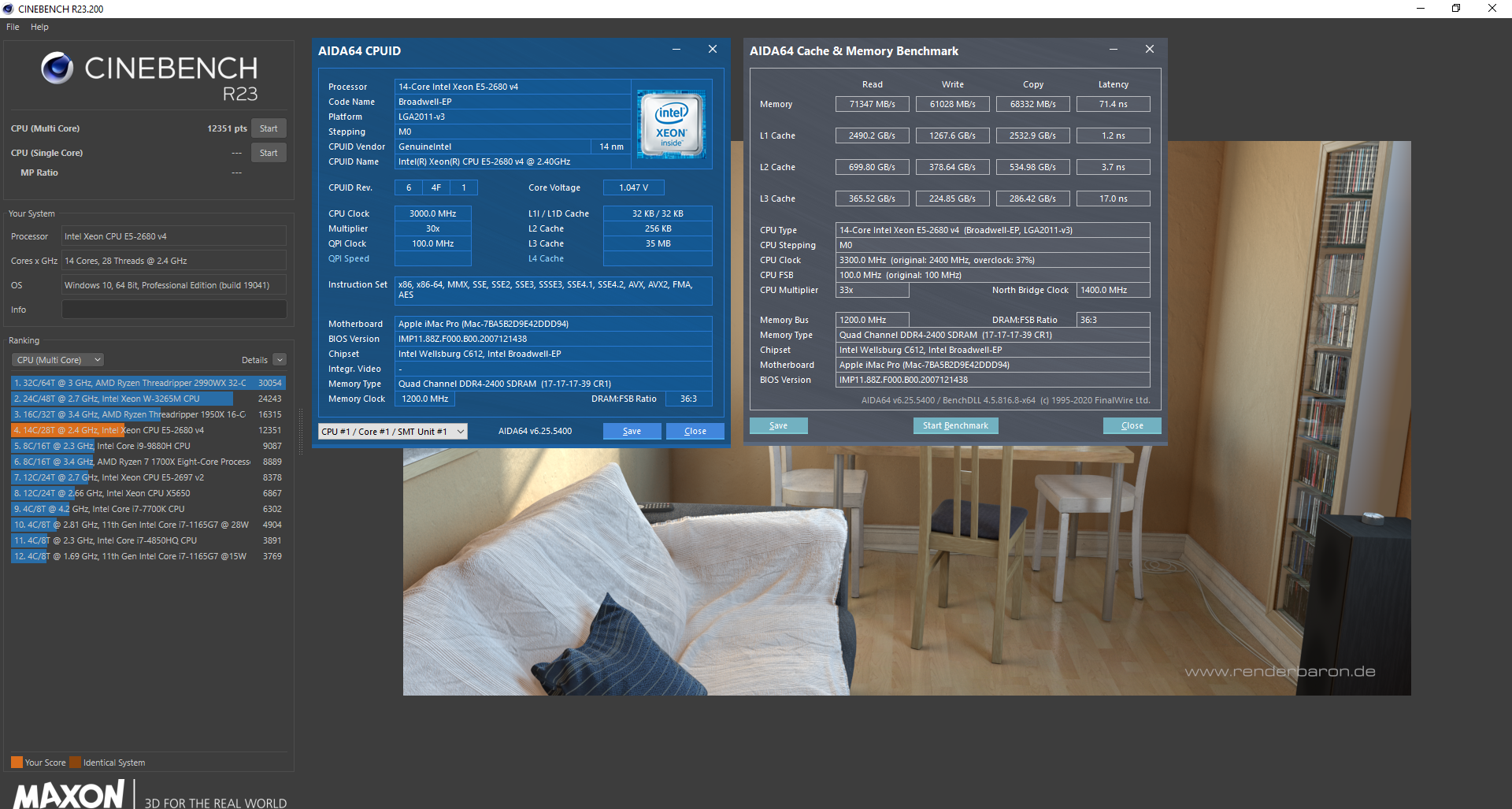
Task: Close the AIDA64 CPUID window via X
Action: click(x=713, y=50)
